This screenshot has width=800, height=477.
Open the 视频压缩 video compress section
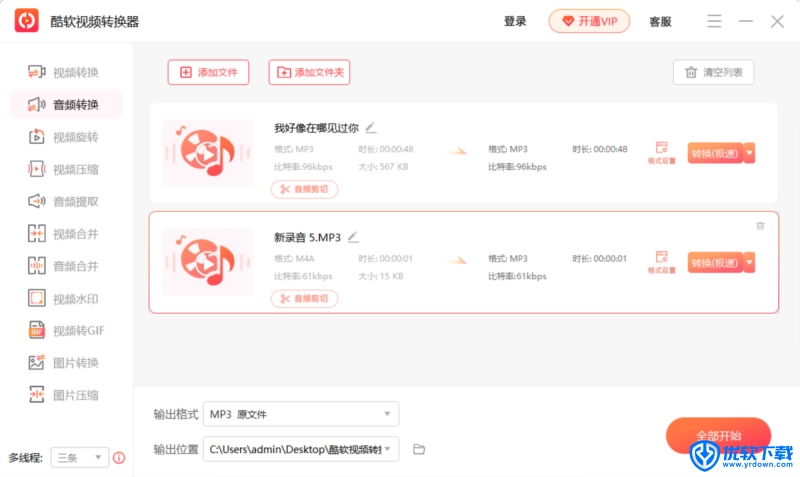pos(64,169)
